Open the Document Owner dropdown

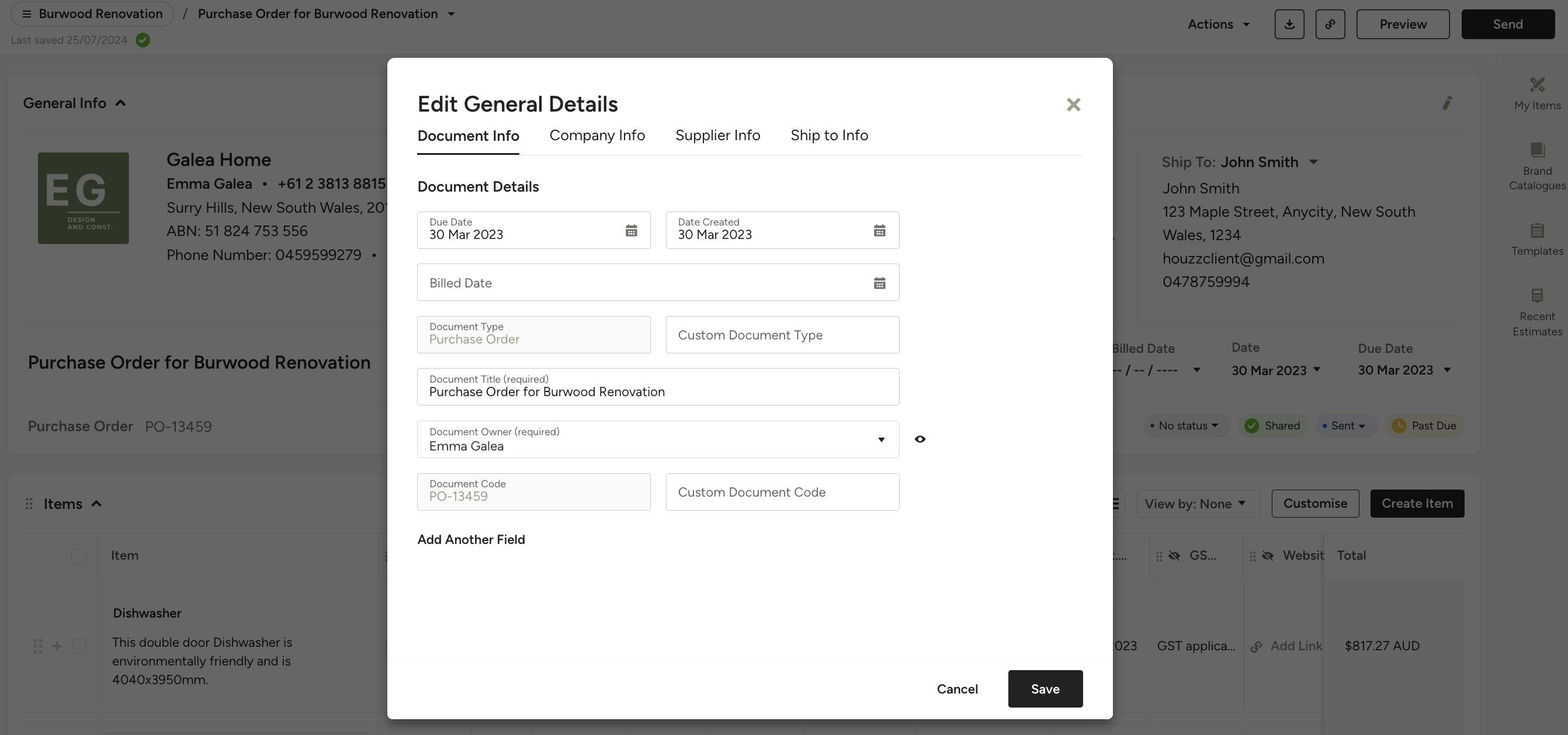tap(658, 439)
